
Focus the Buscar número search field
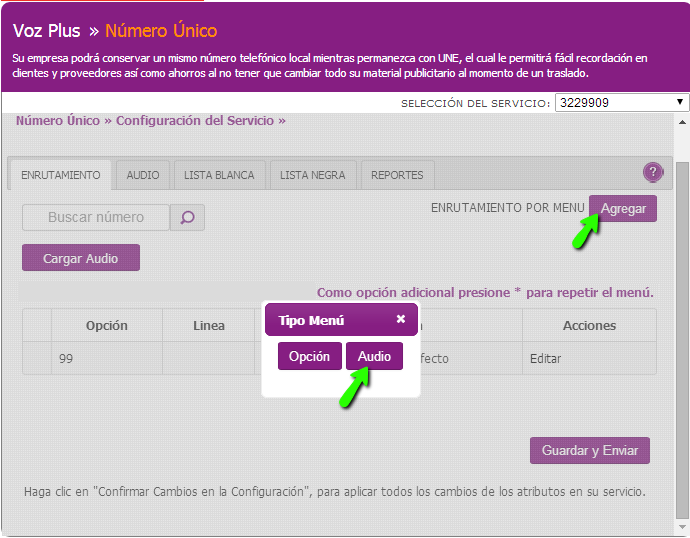(x=96, y=217)
